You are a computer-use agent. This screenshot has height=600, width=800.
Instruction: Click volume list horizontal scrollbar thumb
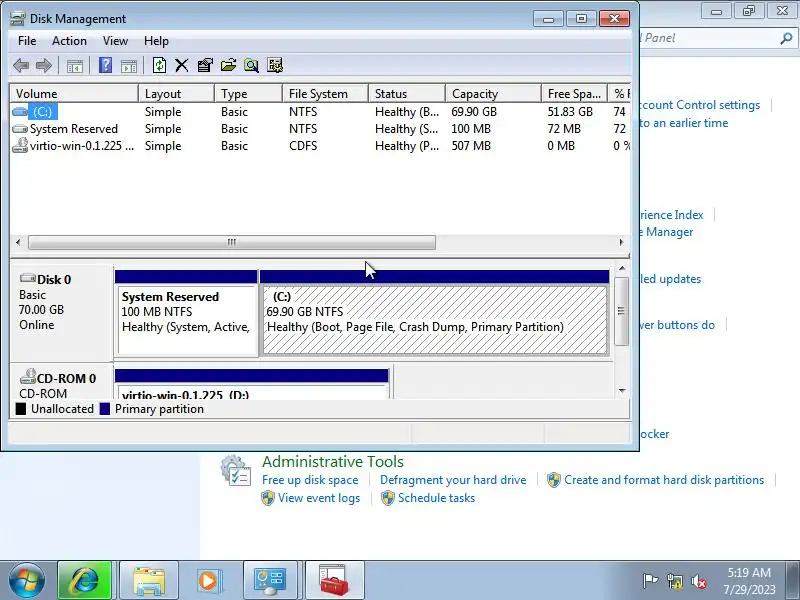[x=232, y=242]
